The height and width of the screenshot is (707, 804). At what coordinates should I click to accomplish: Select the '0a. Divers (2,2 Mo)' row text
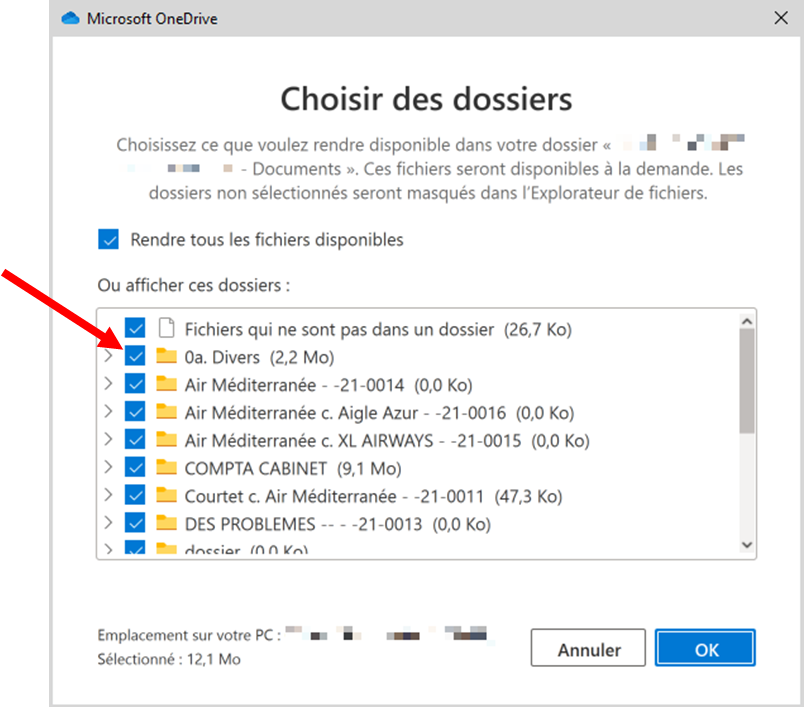coord(259,357)
